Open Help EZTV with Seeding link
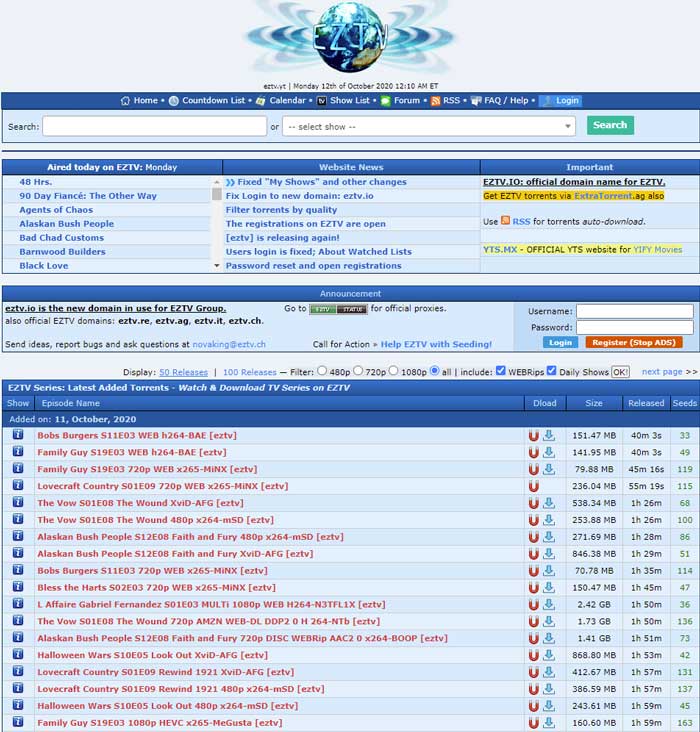Viewport: 700px width, 732px height. [436, 344]
